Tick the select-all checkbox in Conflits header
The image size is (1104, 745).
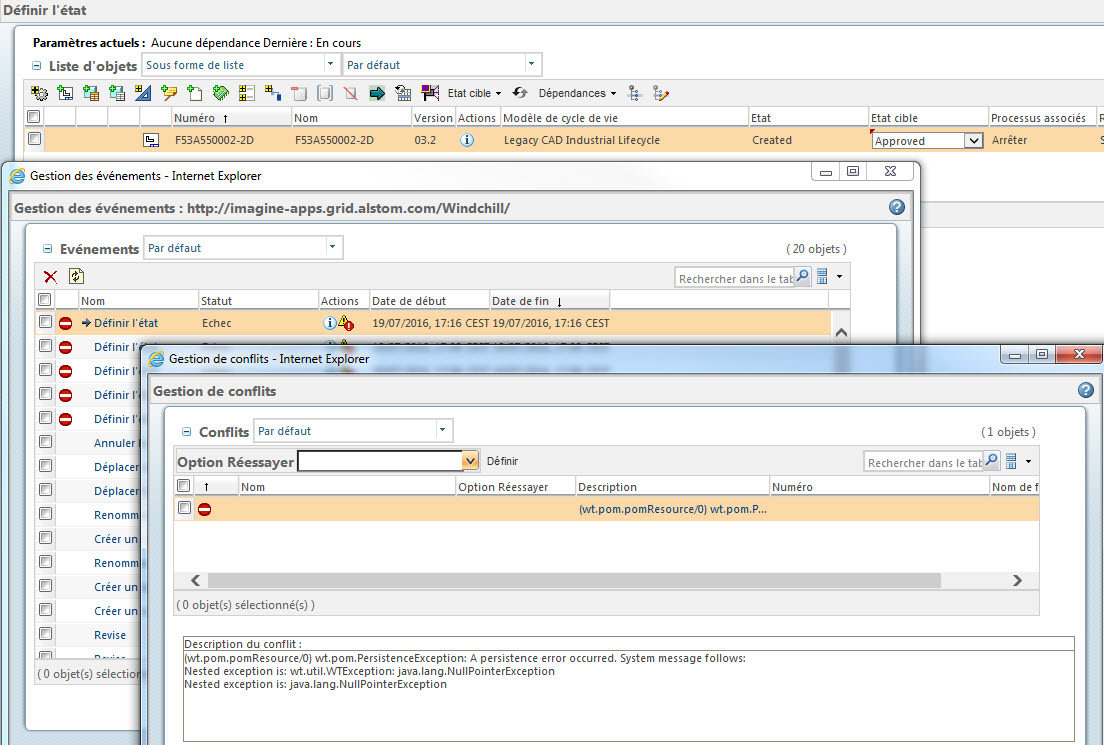tap(183, 485)
